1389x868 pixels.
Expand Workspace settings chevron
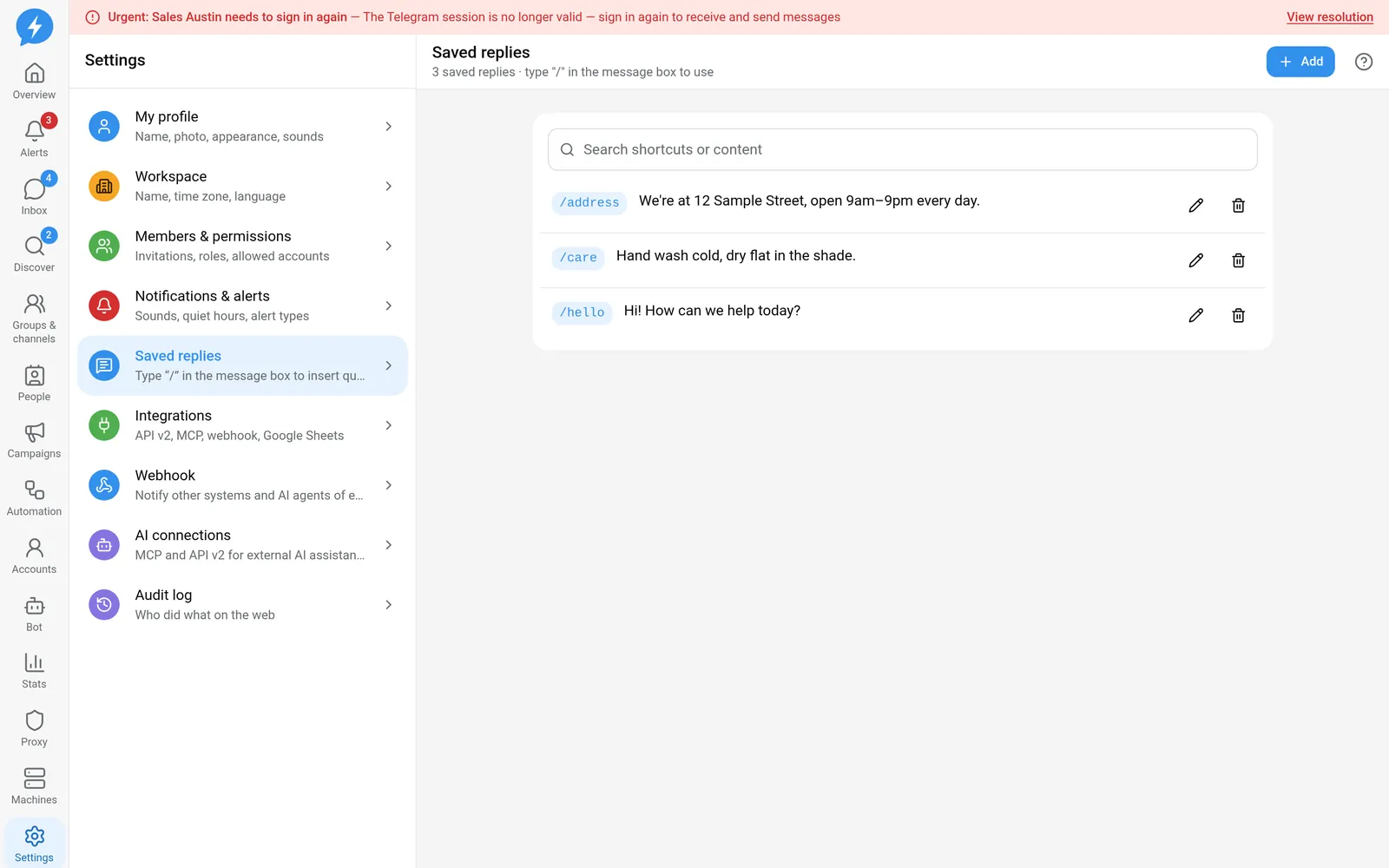pos(388,187)
